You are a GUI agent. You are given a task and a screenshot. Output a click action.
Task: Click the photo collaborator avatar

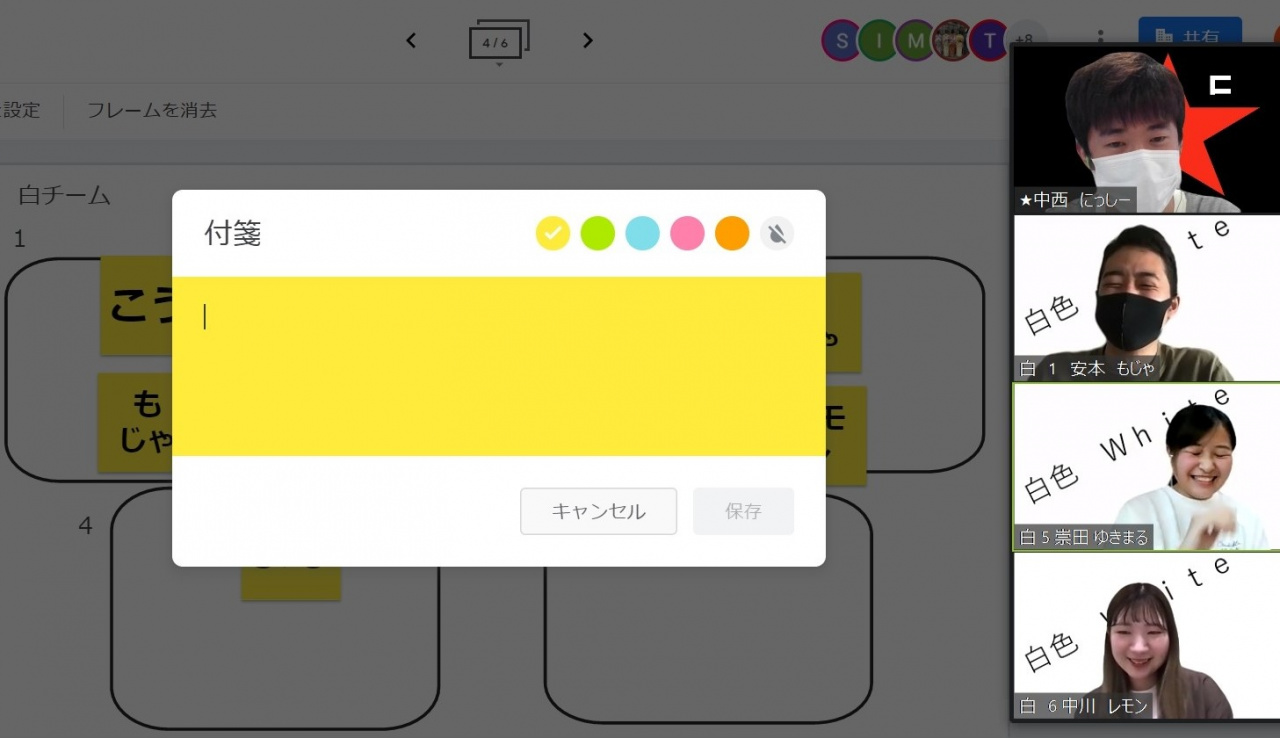click(x=952, y=41)
